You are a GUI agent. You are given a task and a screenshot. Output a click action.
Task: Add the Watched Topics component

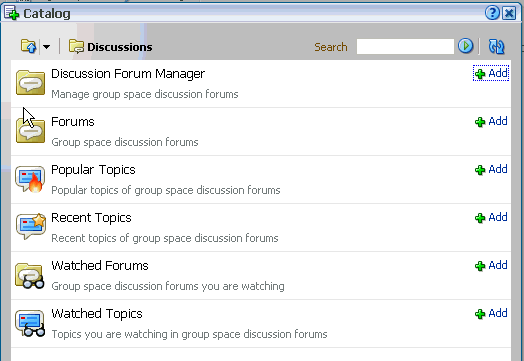point(491,314)
